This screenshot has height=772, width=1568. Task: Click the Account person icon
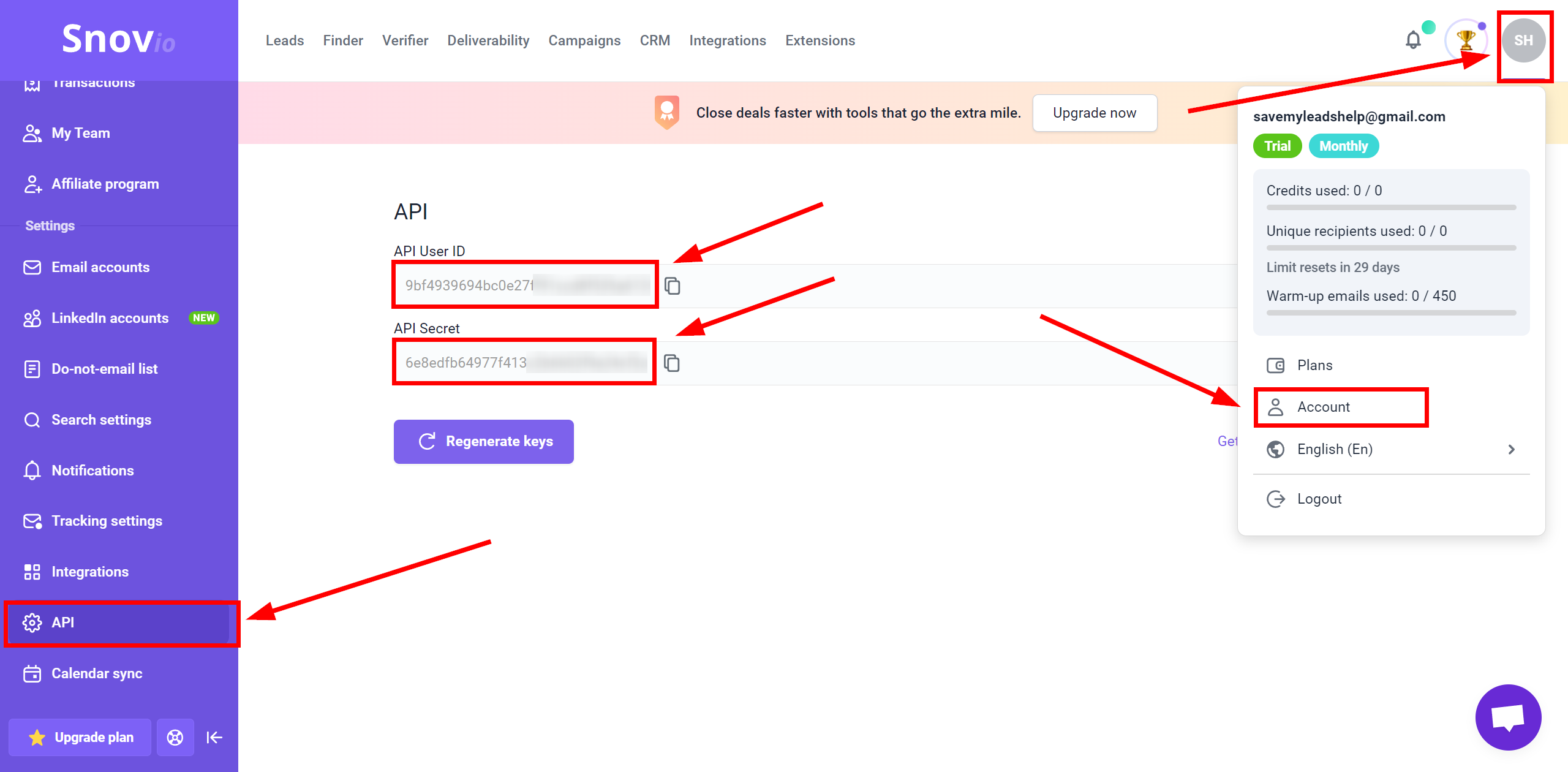click(x=1276, y=407)
